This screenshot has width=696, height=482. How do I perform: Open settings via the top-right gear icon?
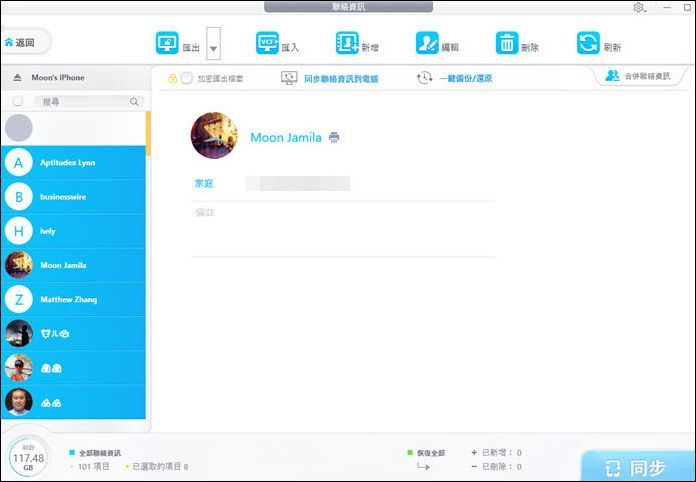coord(638,8)
